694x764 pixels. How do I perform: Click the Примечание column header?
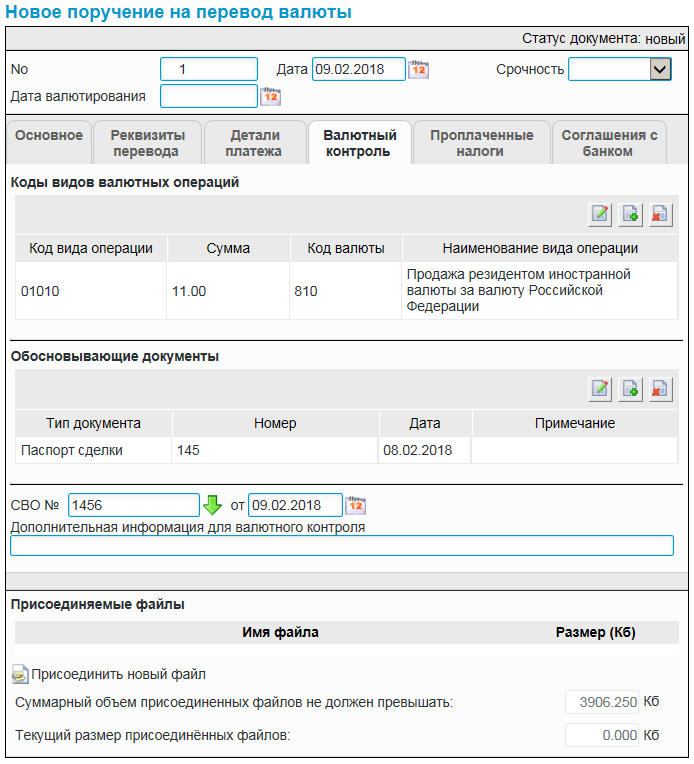575,423
